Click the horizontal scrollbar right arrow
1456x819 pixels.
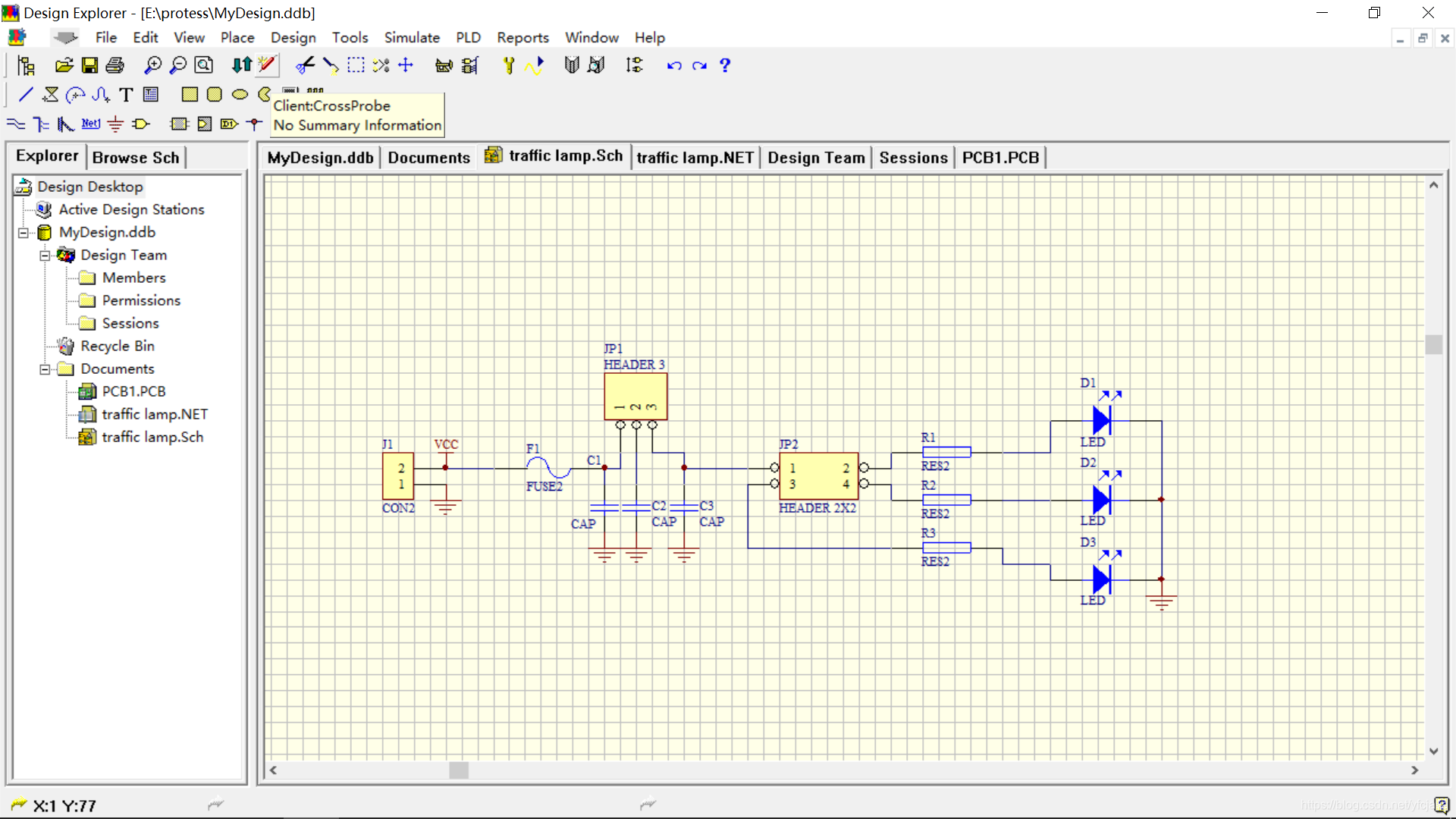(1414, 770)
